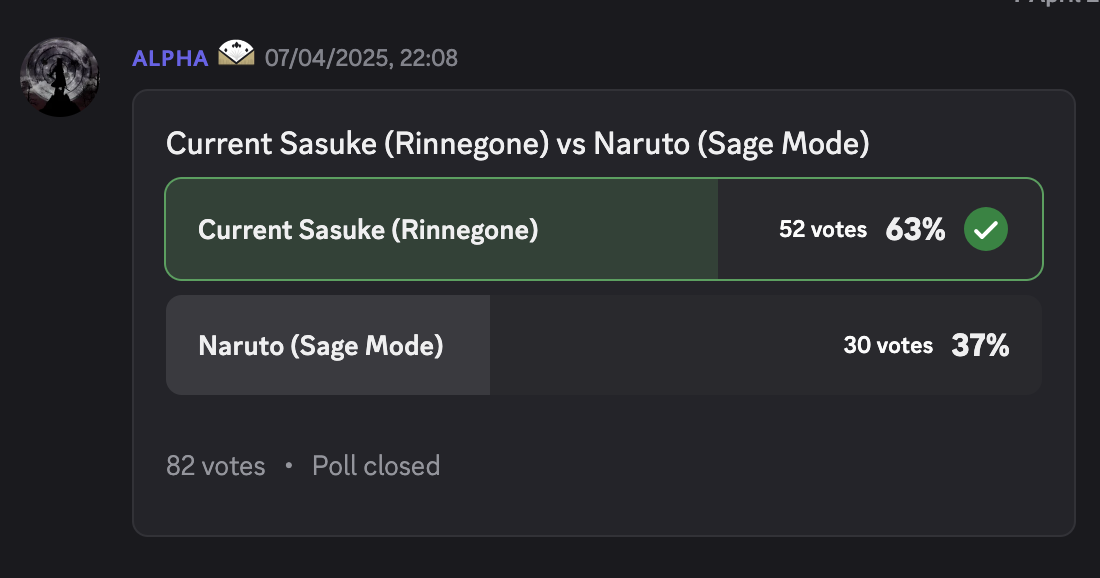
Task: Click the 07/04/2025, 22:08 message timestamp
Action: pos(361,58)
